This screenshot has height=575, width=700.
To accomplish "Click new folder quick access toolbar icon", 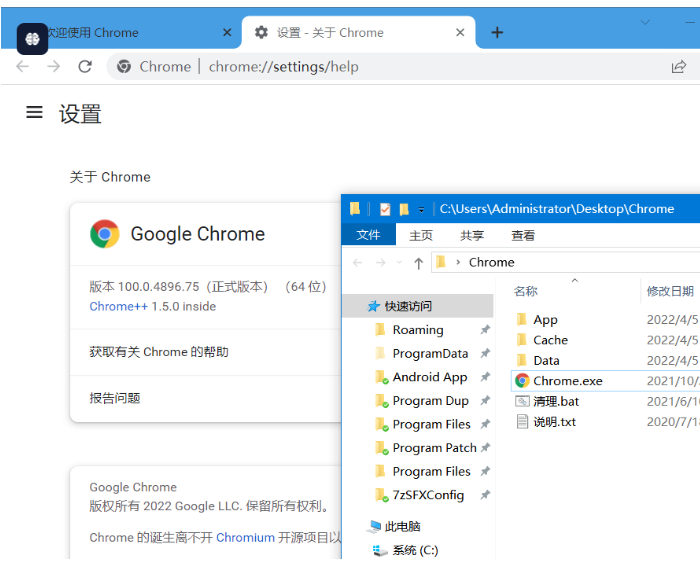I will [404, 209].
